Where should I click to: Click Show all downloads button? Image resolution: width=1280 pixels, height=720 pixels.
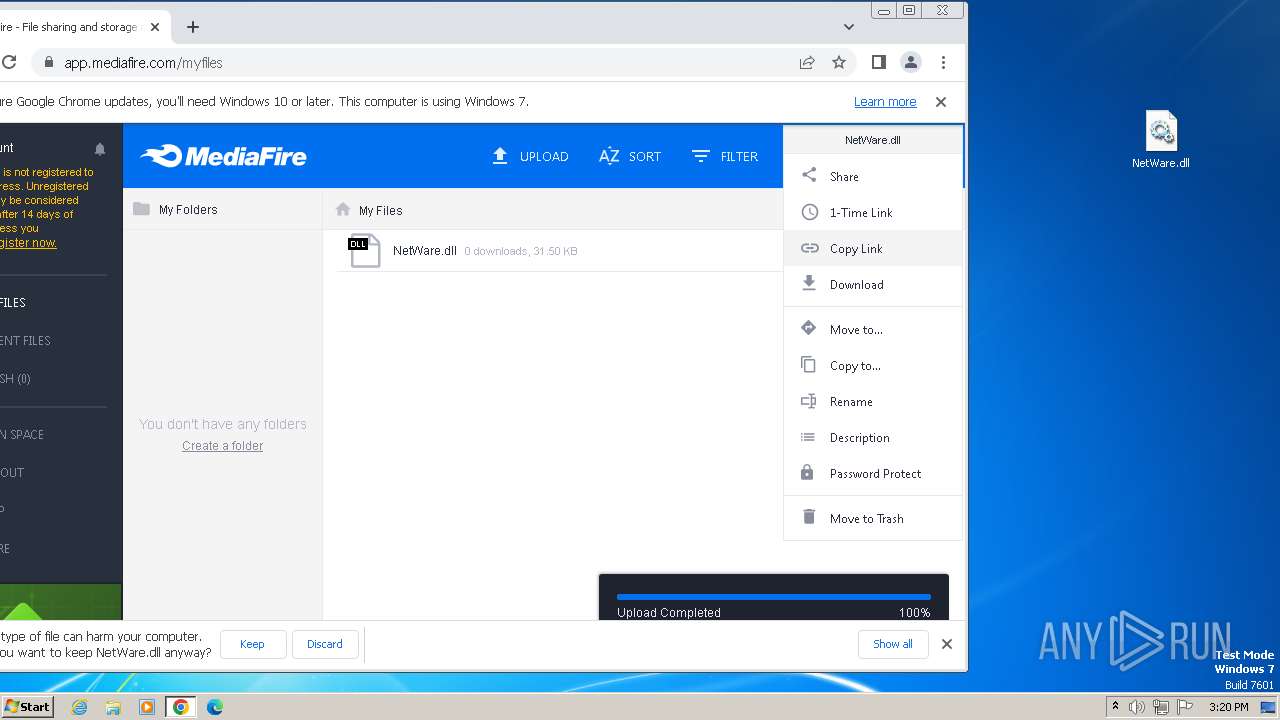(x=892, y=644)
